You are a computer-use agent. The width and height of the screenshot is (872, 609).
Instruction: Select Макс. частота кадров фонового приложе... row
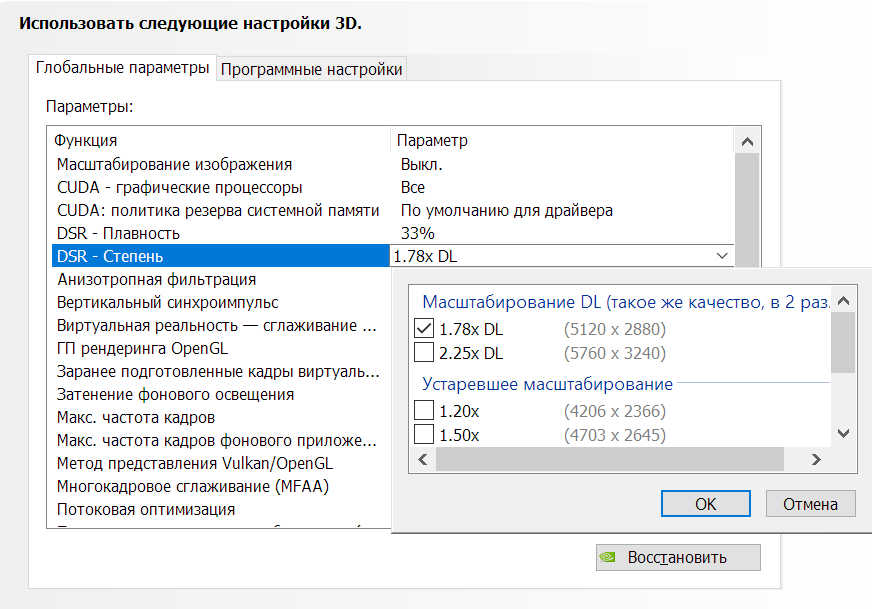tap(221, 440)
